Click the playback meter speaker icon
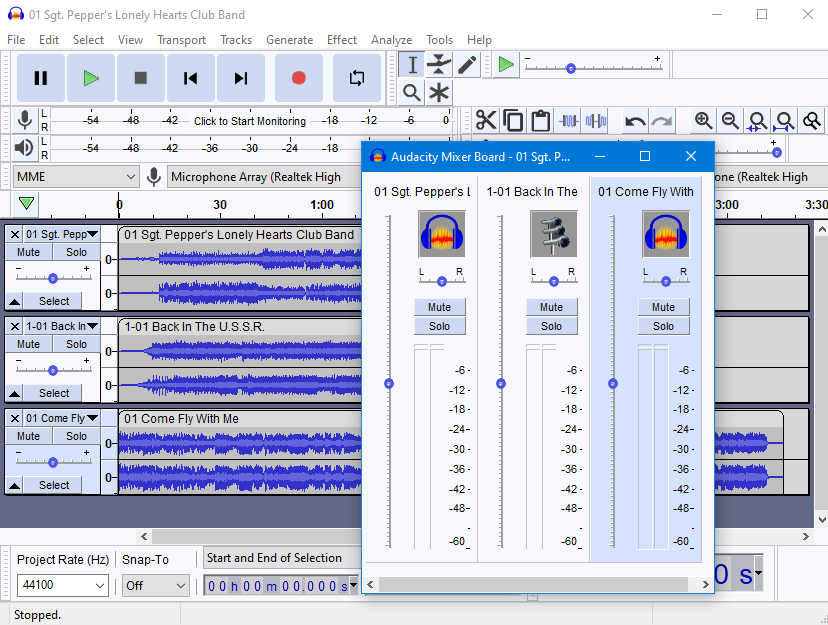828x625 pixels. click(24, 147)
